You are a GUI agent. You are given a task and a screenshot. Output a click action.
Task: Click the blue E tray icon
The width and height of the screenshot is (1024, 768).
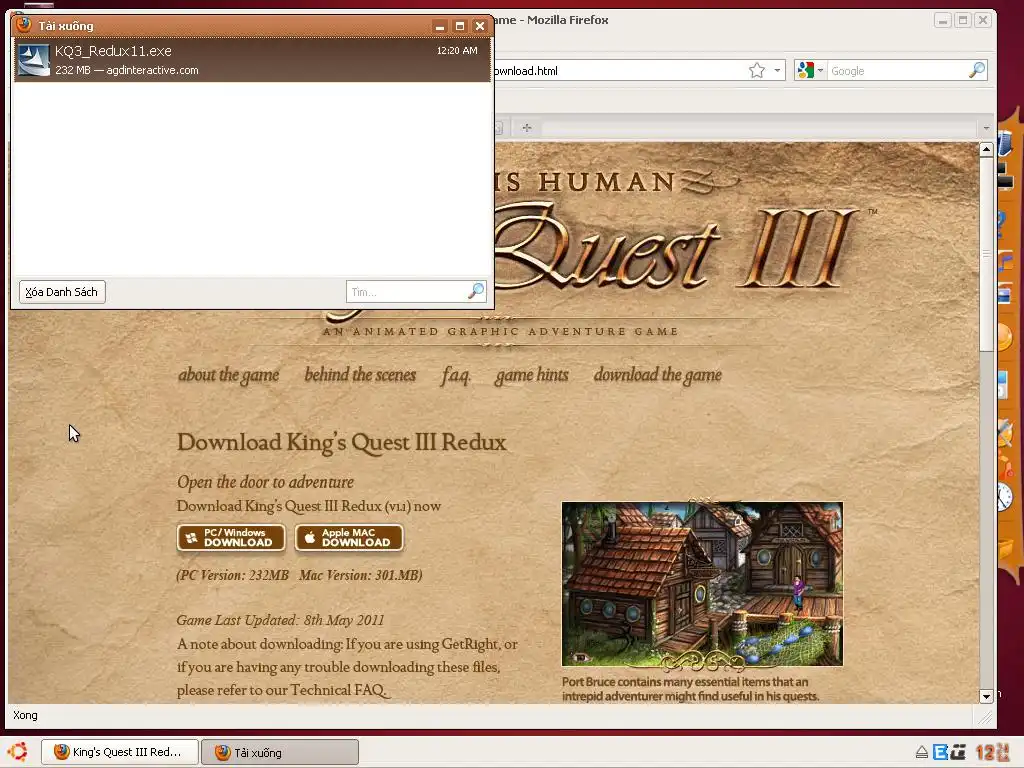tap(940, 752)
